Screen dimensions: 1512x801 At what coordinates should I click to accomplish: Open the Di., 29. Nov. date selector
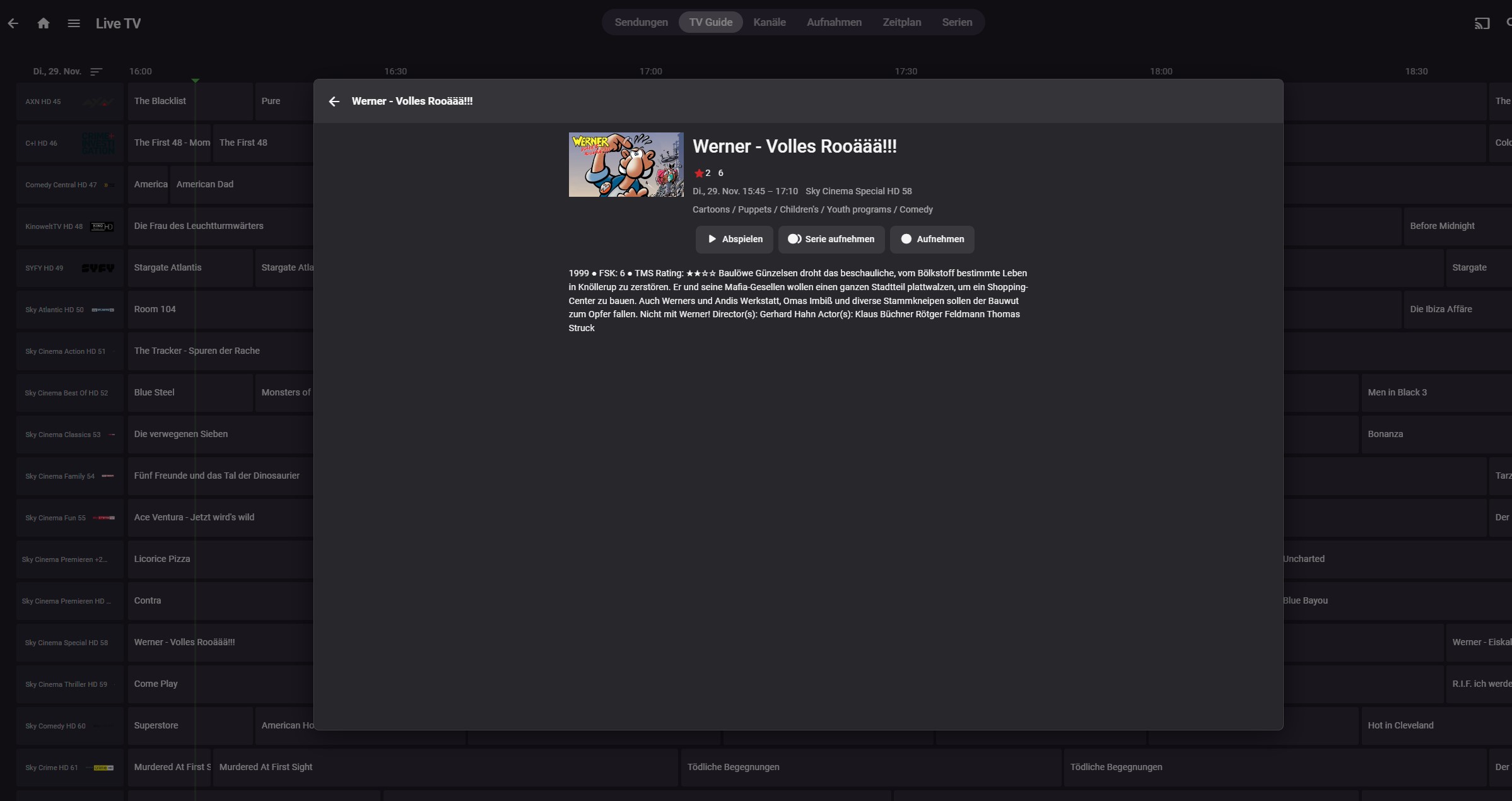coord(57,72)
